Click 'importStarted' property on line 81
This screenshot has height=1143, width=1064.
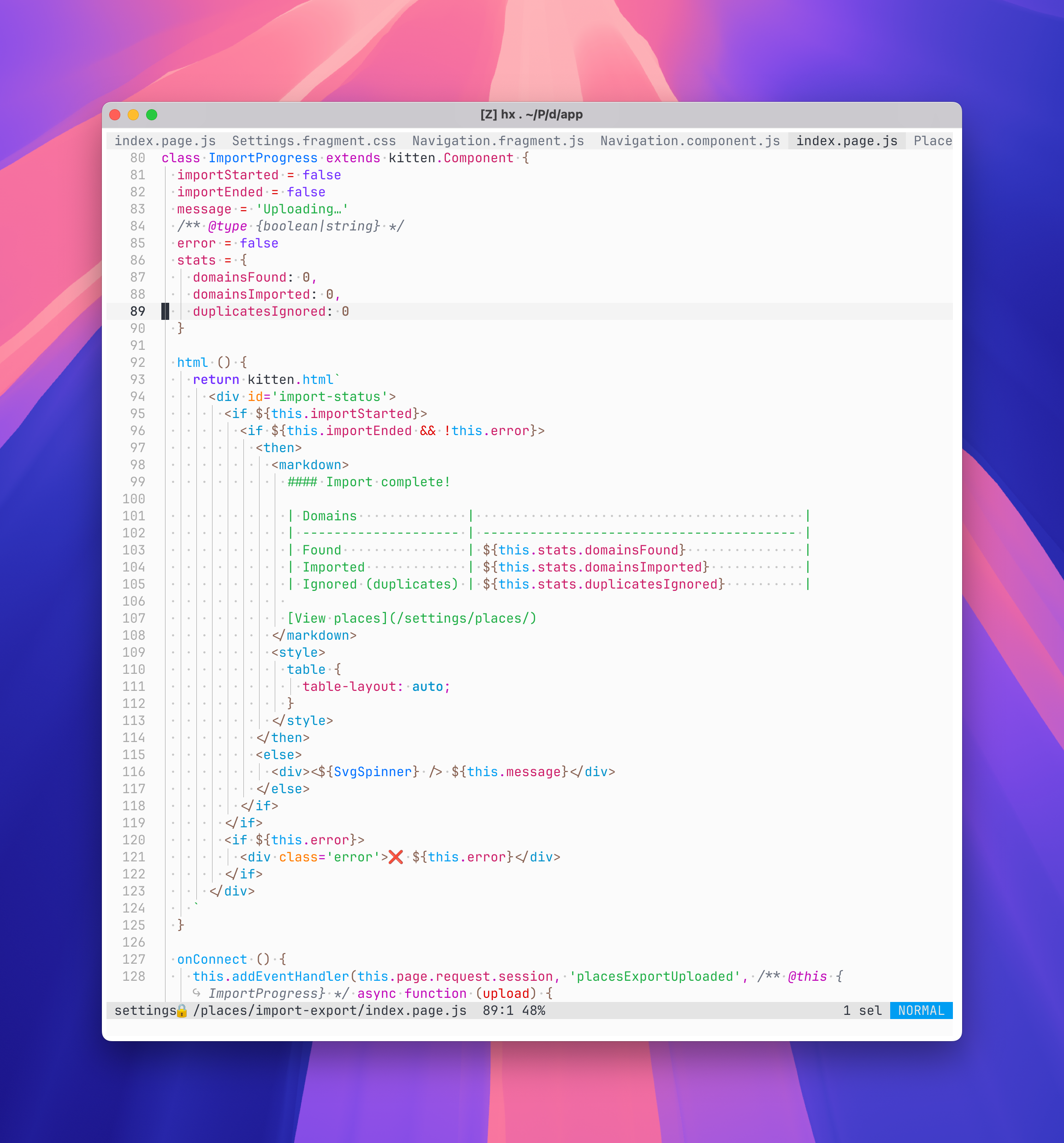pyautogui.click(x=228, y=175)
